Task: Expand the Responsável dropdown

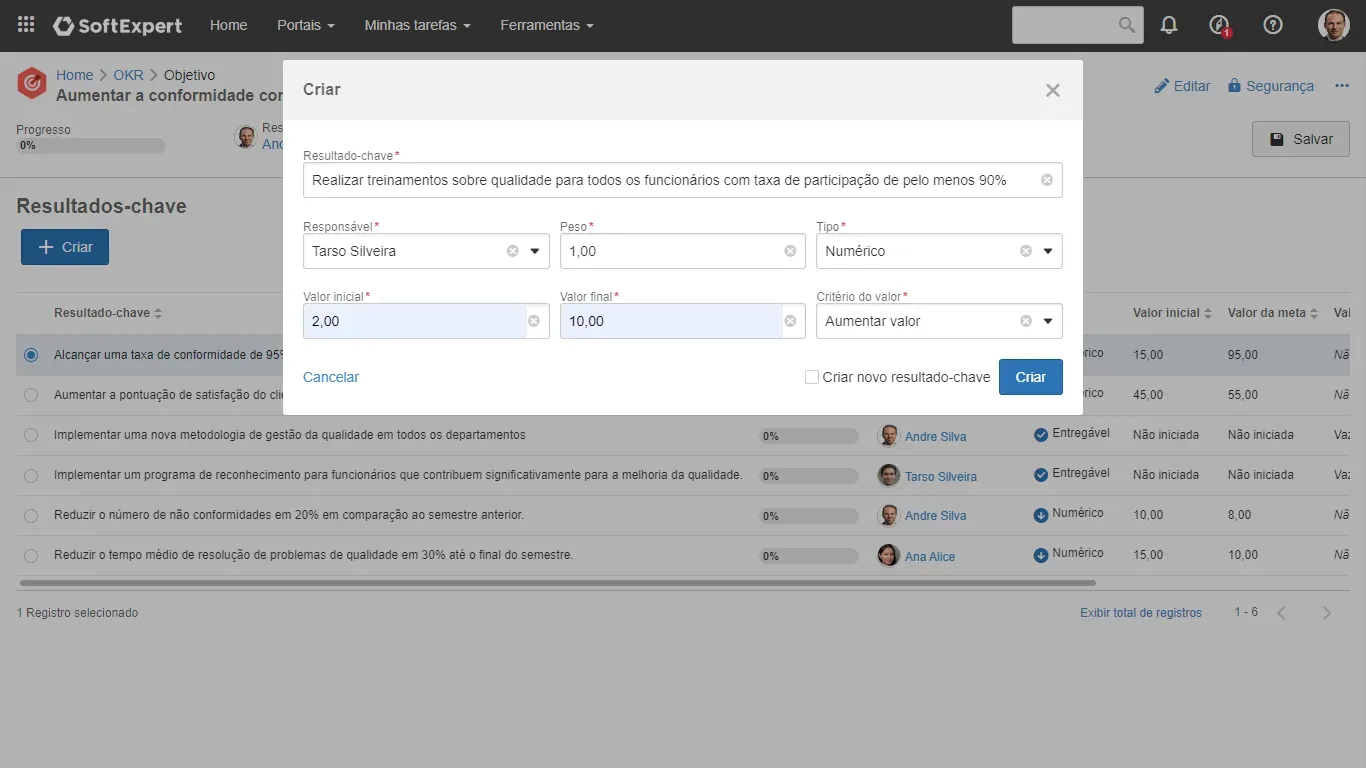Action: [x=535, y=251]
